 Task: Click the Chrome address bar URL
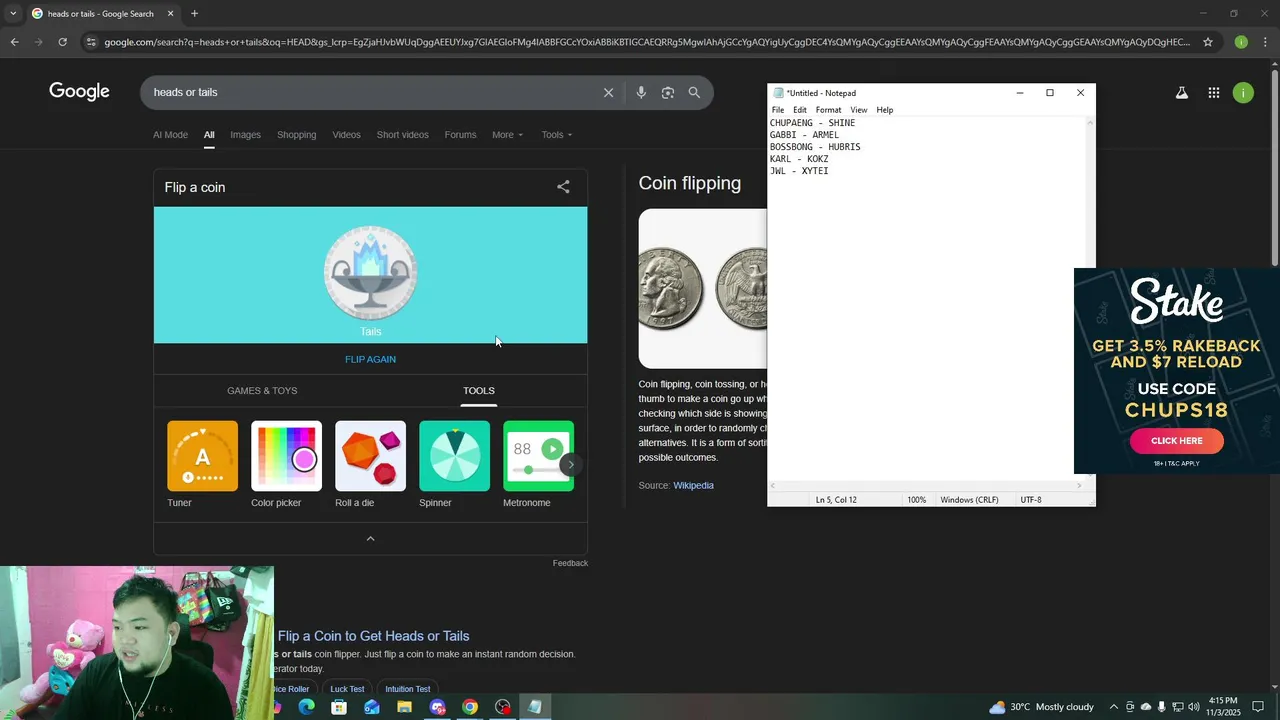tap(646, 42)
